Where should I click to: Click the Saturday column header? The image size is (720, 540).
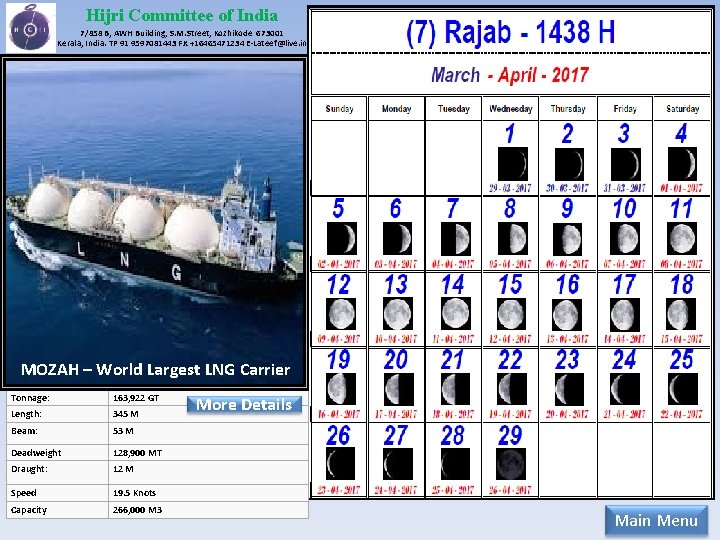(682, 109)
